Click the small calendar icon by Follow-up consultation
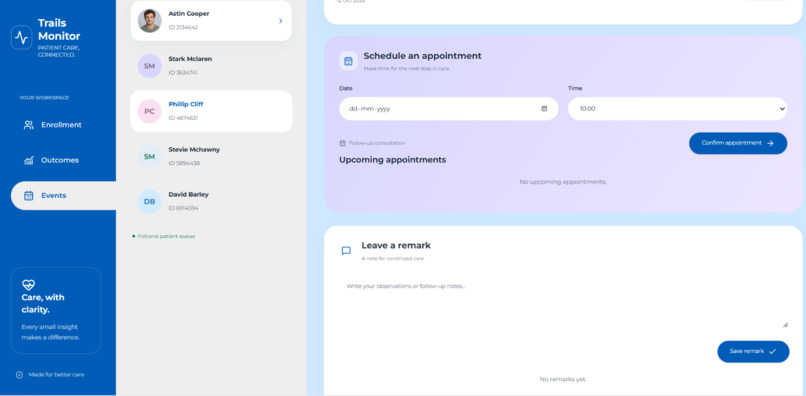806x396 pixels. (342, 143)
